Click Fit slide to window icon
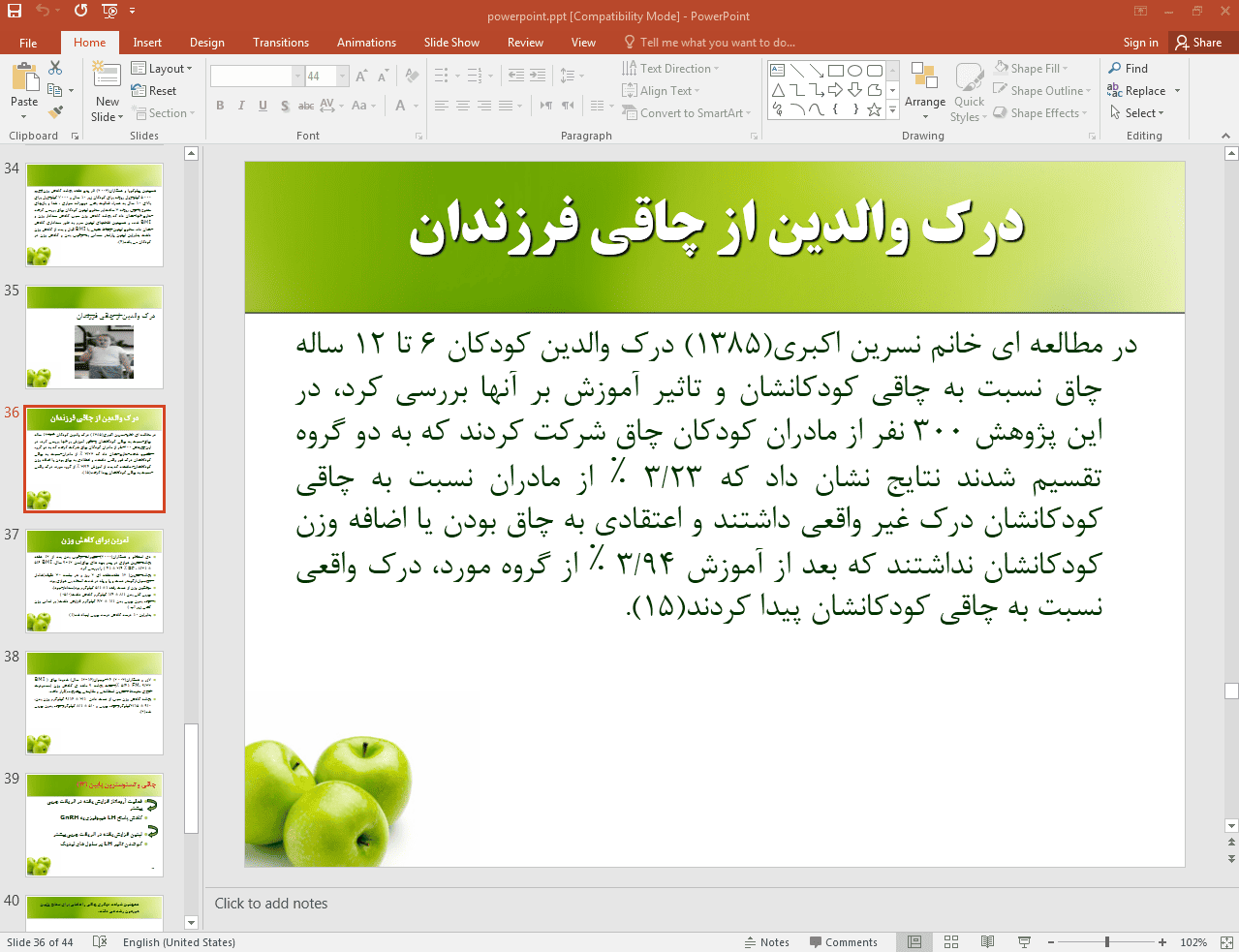This screenshot has height=952, width=1239. coord(1226,942)
